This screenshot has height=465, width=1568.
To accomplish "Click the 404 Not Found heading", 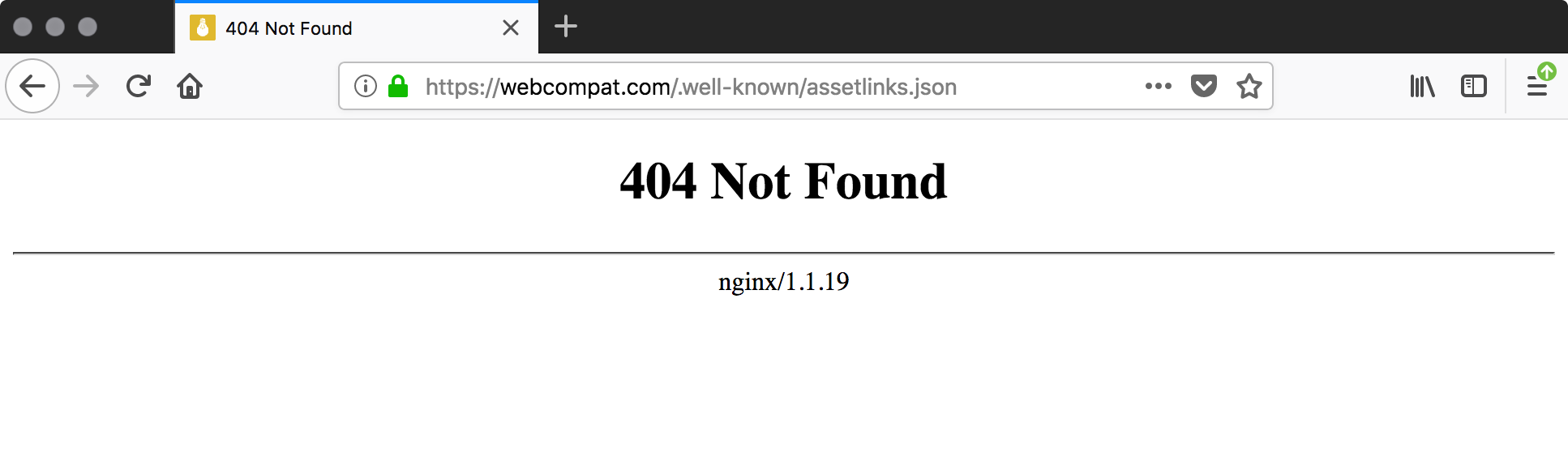I will tap(783, 181).
